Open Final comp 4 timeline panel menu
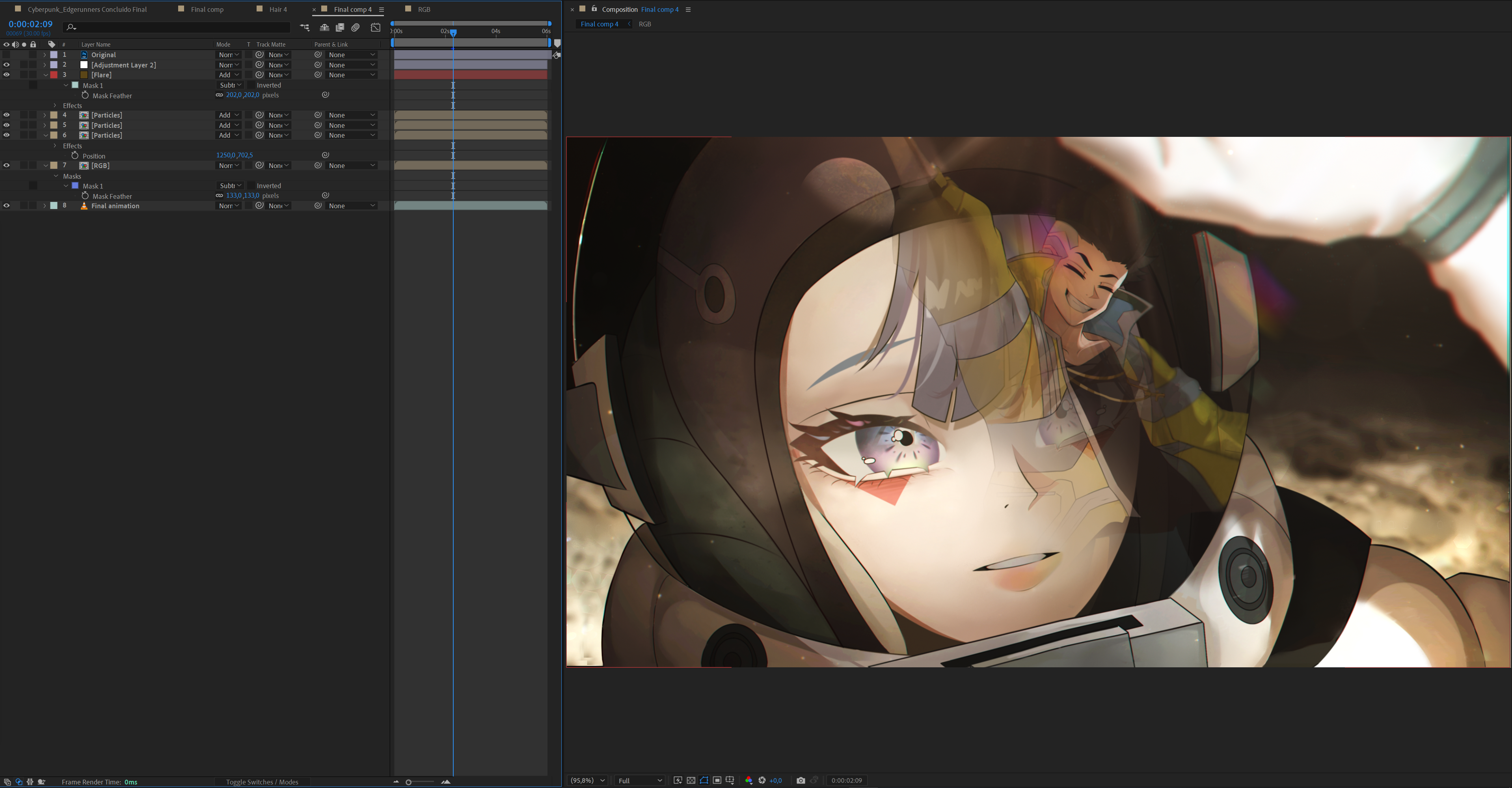1512x788 pixels. tap(382, 9)
